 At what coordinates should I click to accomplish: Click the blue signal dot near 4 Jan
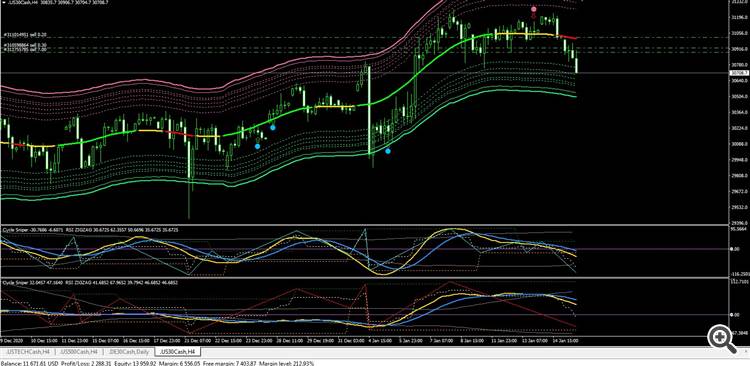coord(388,151)
